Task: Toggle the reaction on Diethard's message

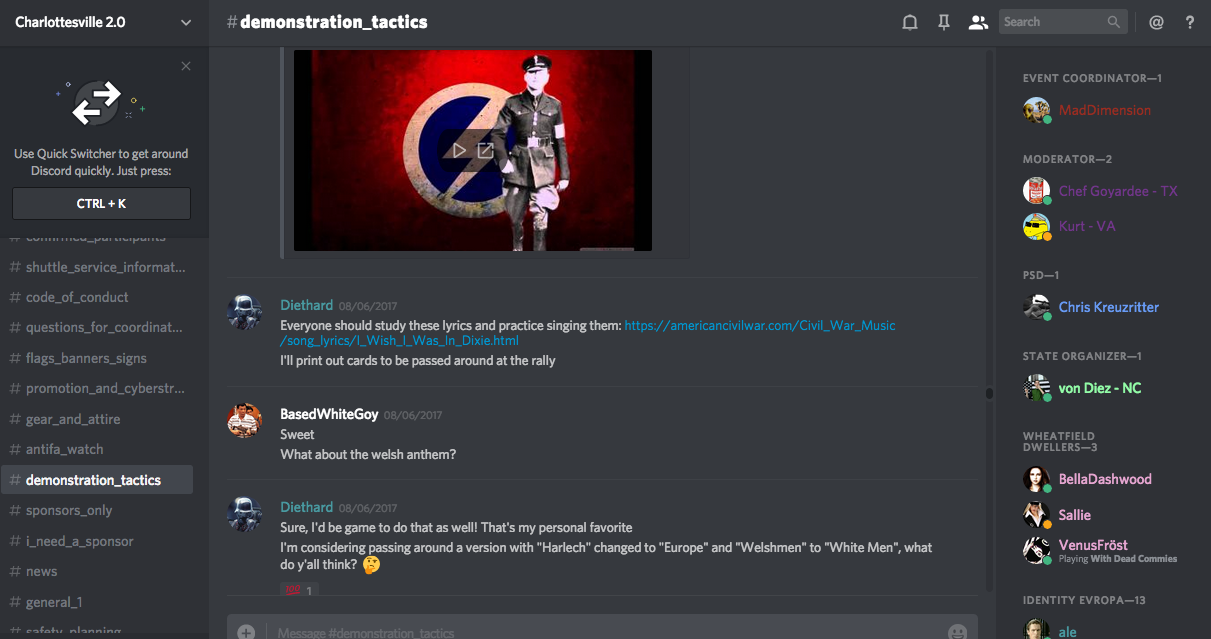Action: (299, 591)
